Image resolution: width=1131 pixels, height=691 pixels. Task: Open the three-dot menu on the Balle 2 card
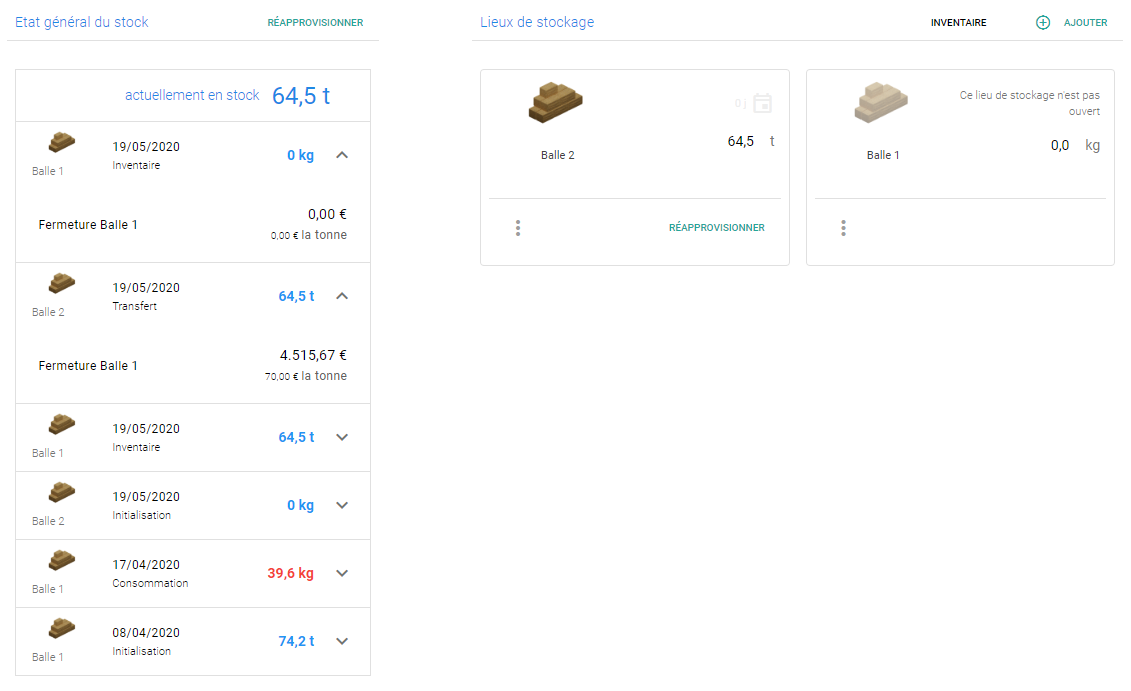pyautogui.click(x=518, y=228)
